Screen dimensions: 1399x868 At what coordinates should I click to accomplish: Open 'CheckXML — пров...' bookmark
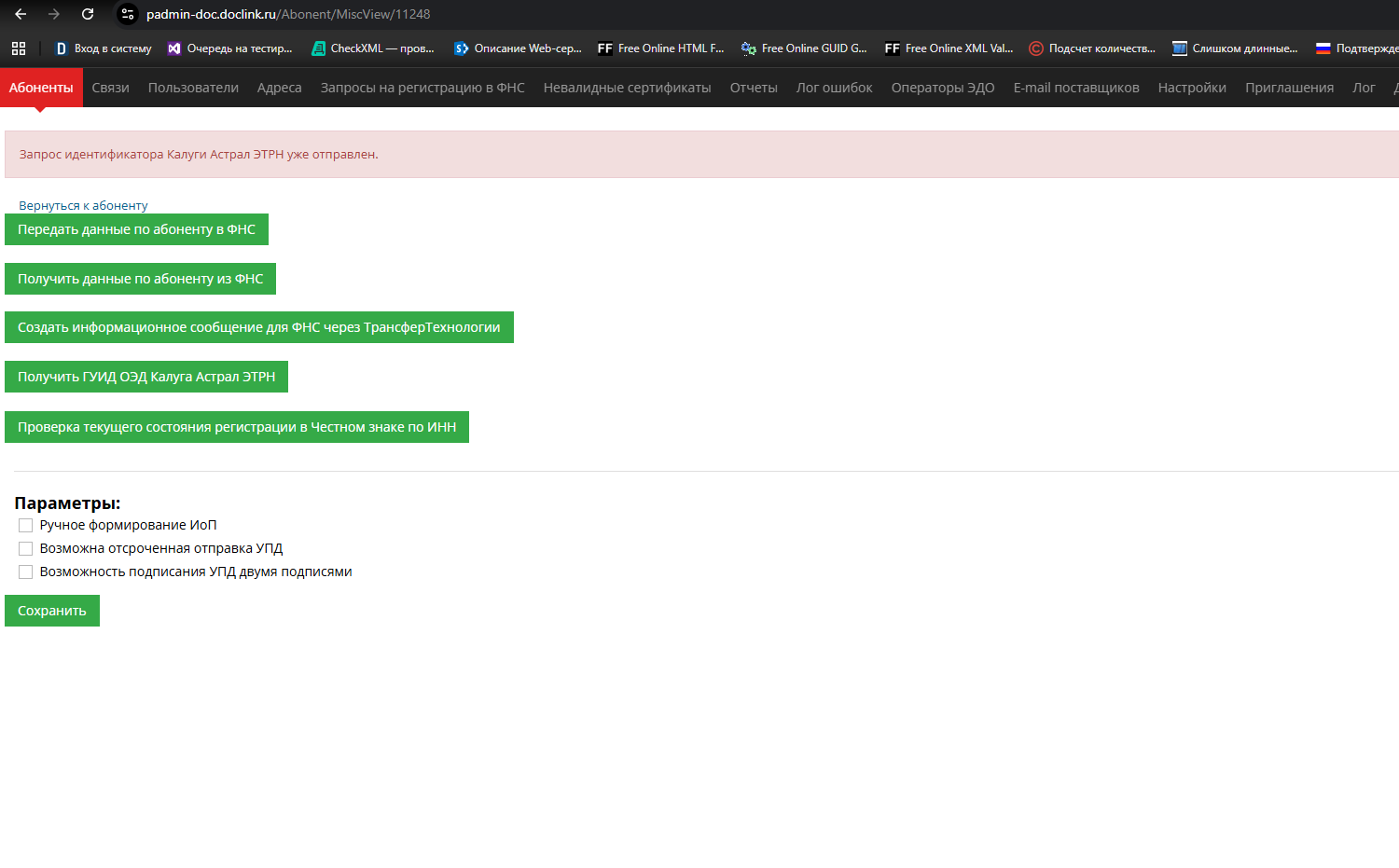click(373, 48)
